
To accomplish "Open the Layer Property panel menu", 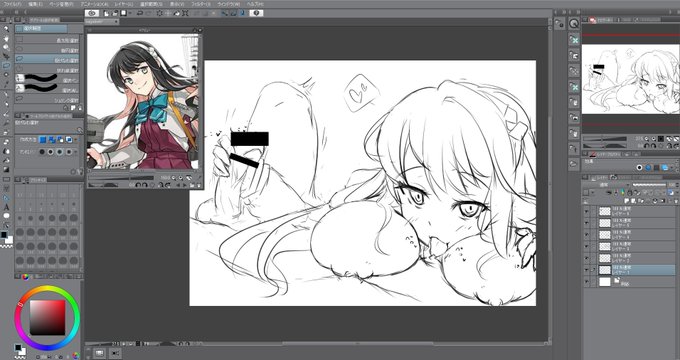I will (x=585, y=154).
